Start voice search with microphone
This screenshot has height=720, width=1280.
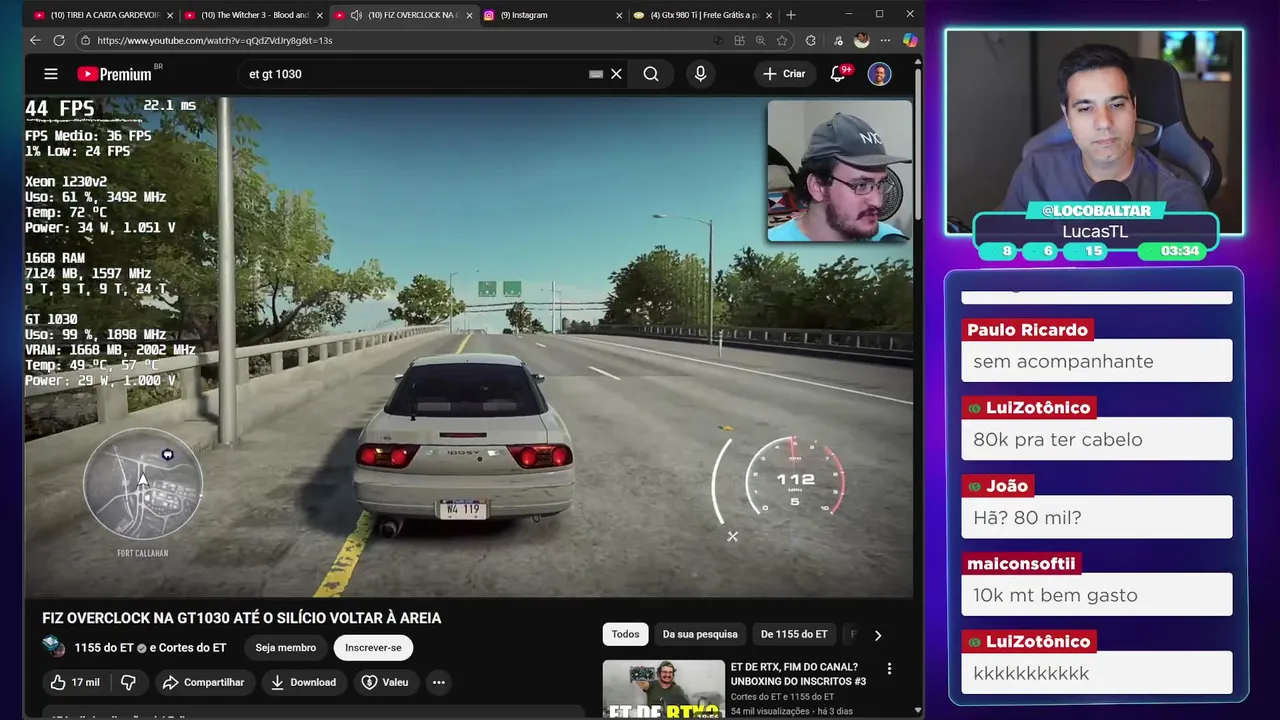click(700, 74)
